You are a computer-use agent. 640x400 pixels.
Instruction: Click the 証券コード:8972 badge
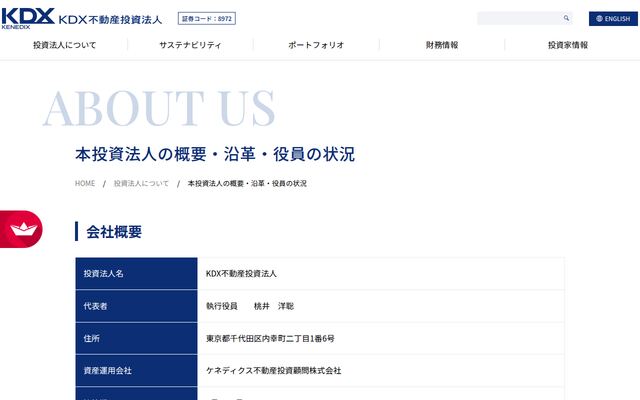click(x=207, y=18)
